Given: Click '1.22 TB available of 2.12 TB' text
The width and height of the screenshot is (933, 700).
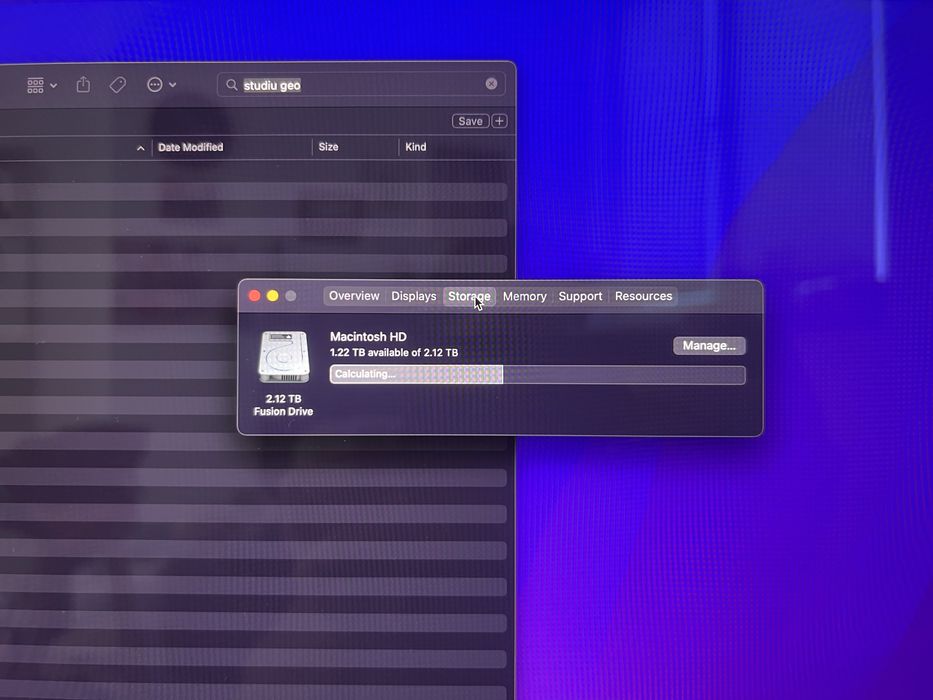Looking at the screenshot, I should pos(394,353).
